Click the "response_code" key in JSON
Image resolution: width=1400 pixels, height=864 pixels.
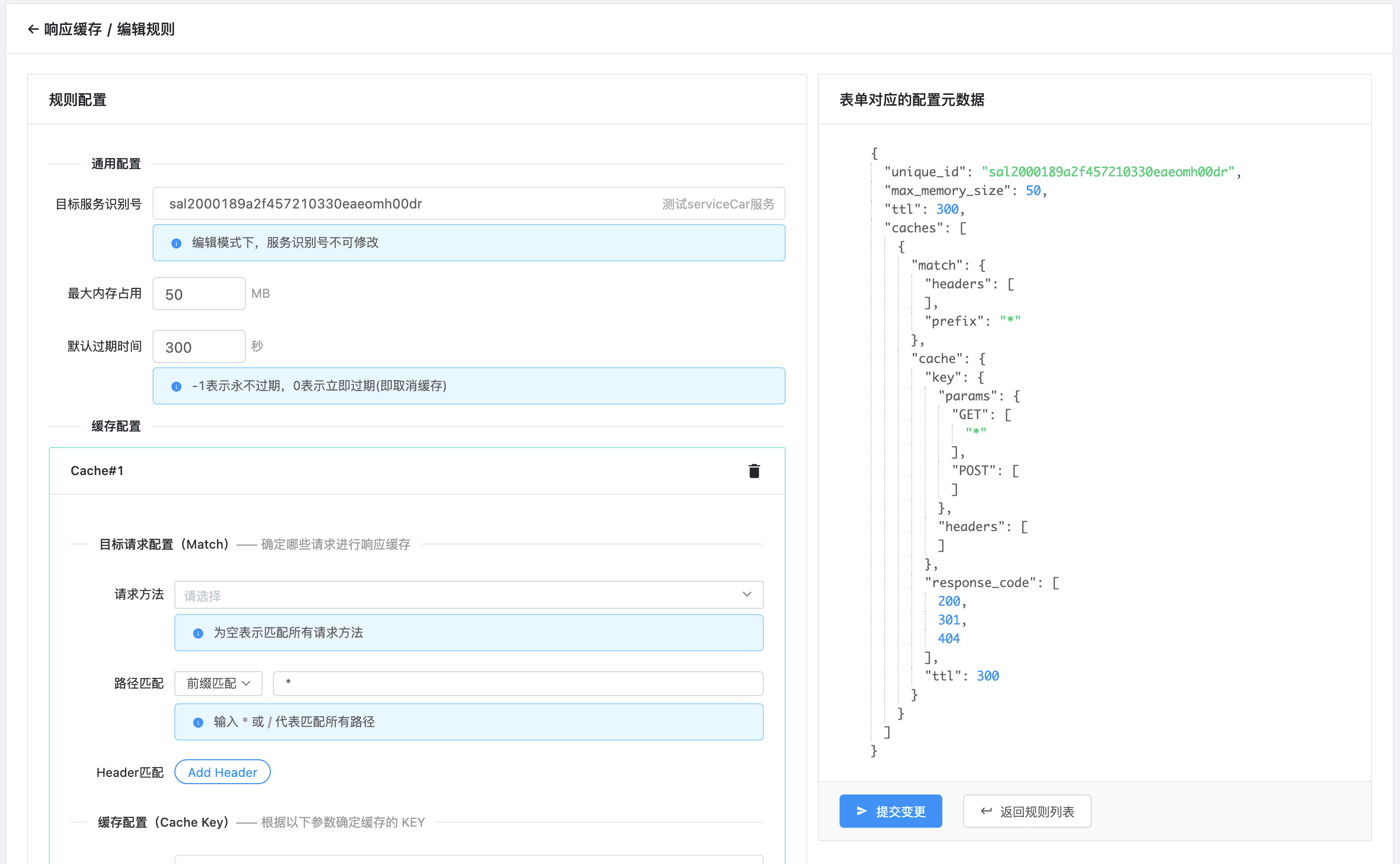click(x=981, y=583)
